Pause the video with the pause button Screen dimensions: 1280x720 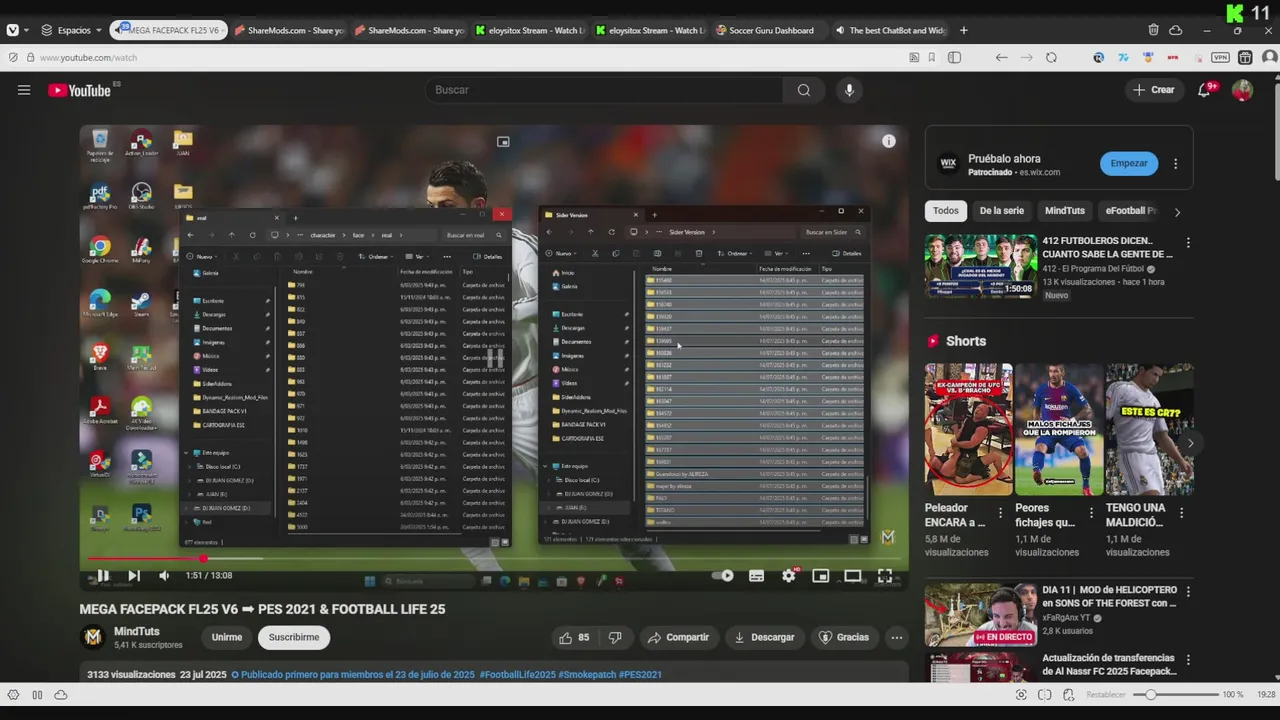point(102,575)
